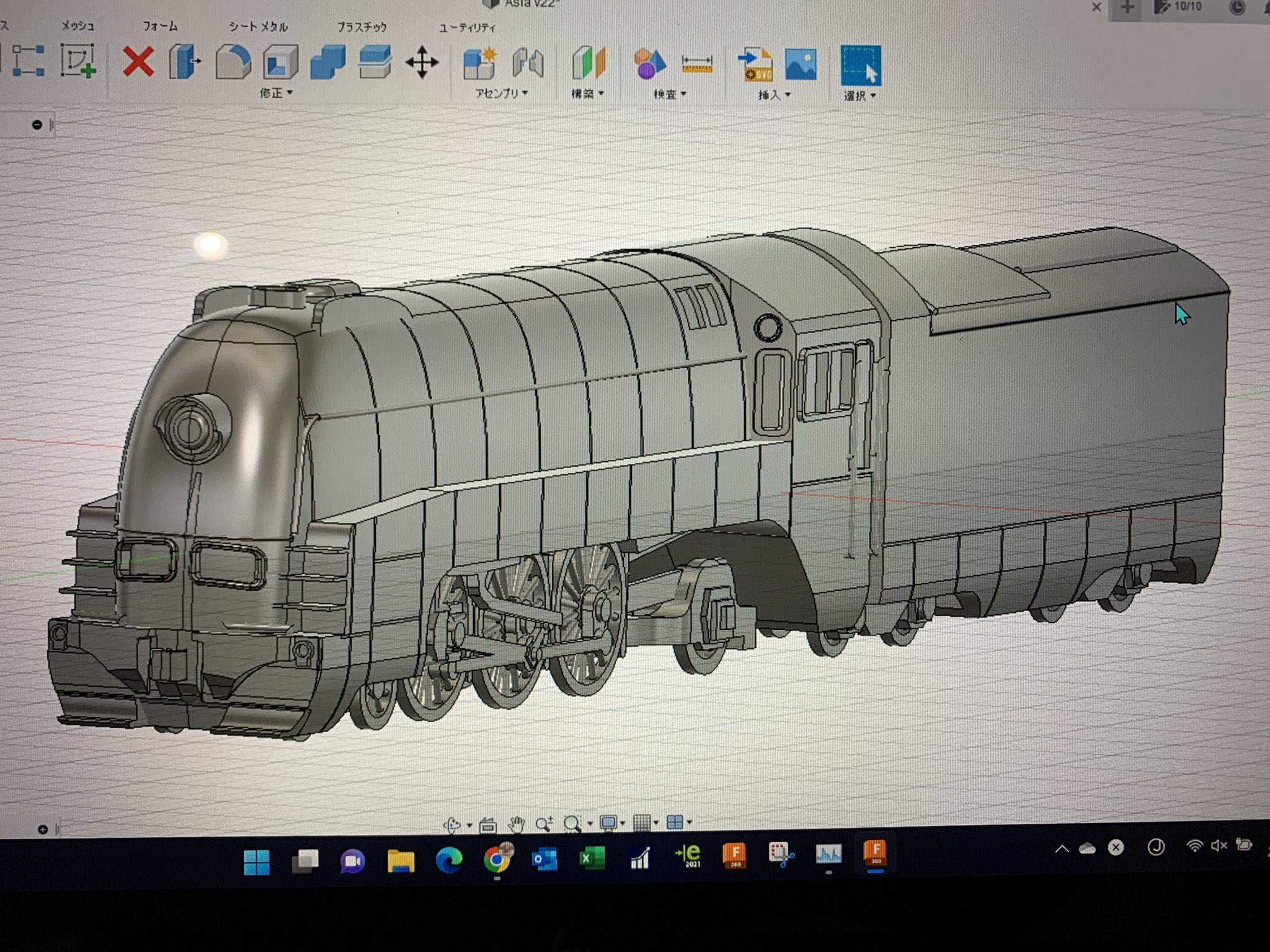Select the Move/Copy arrows tool
Image resolution: width=1270 pixels, height=952 pixels.
[x=422, y=63]
